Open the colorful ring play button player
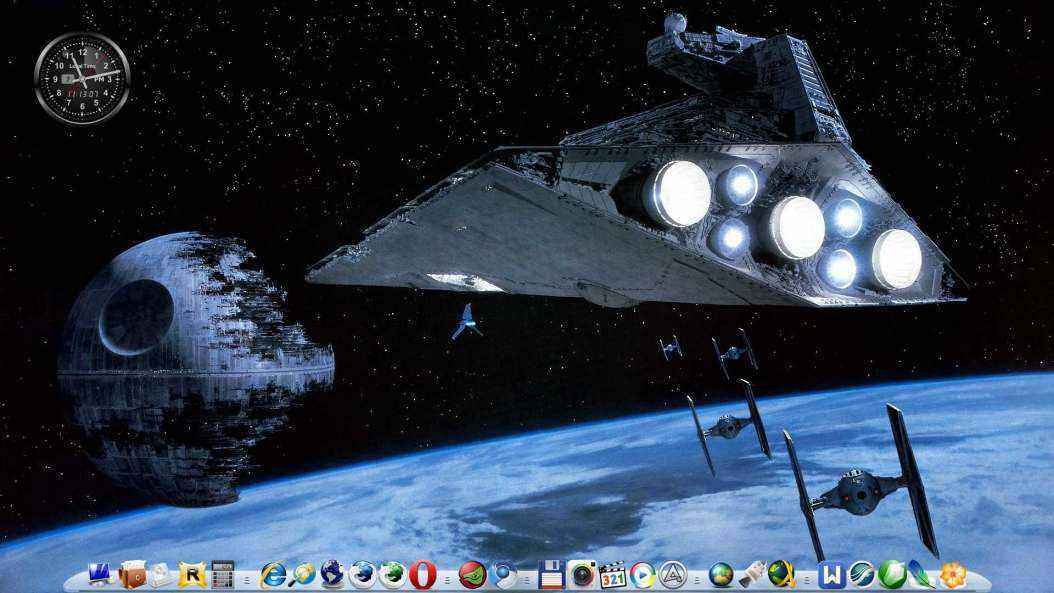1054x593 pixels. point(643,575)
